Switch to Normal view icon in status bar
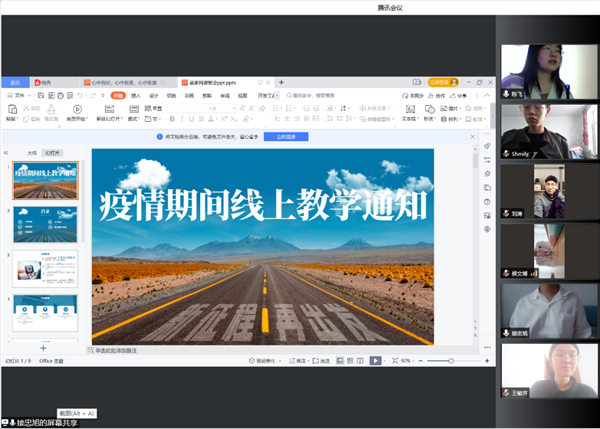The height and width of the screenshot is (429, 600). coord(339,360)
